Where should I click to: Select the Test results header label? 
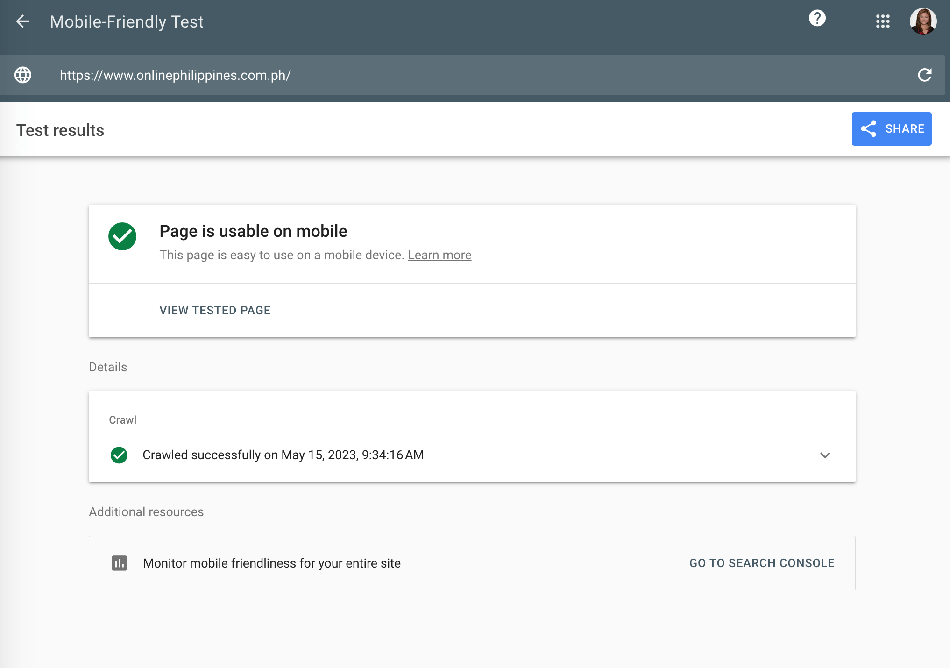(x=59, y=129)
